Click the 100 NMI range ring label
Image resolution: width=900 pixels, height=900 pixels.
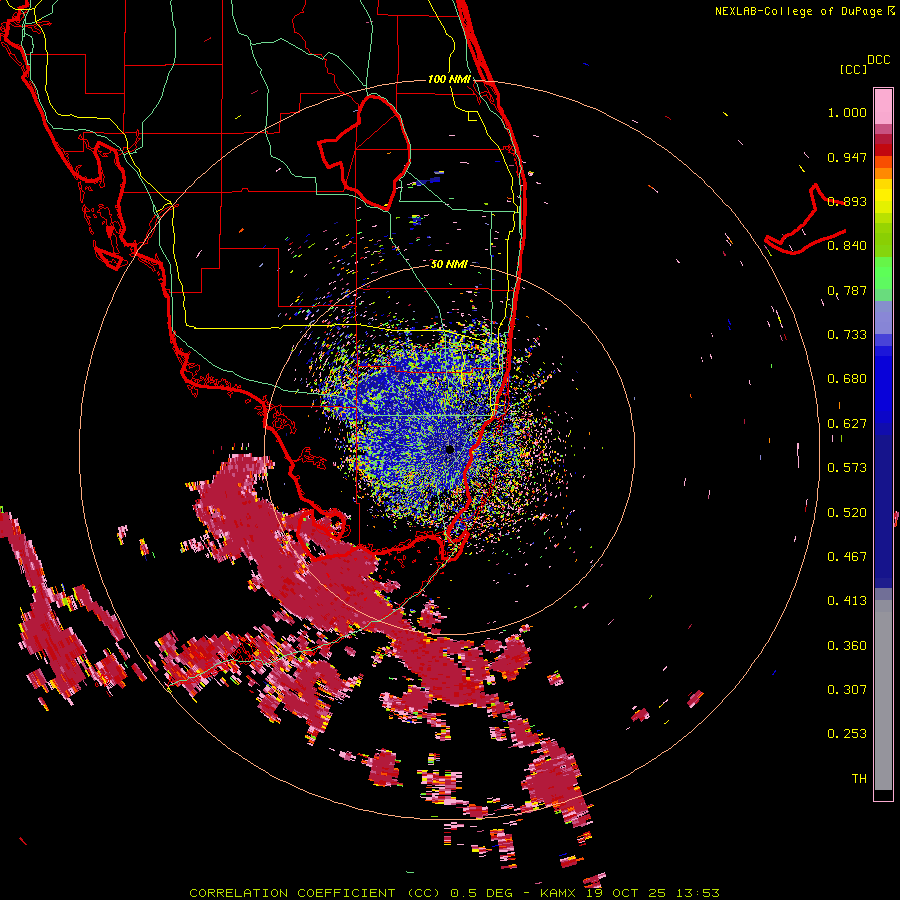tap(449, 79)
